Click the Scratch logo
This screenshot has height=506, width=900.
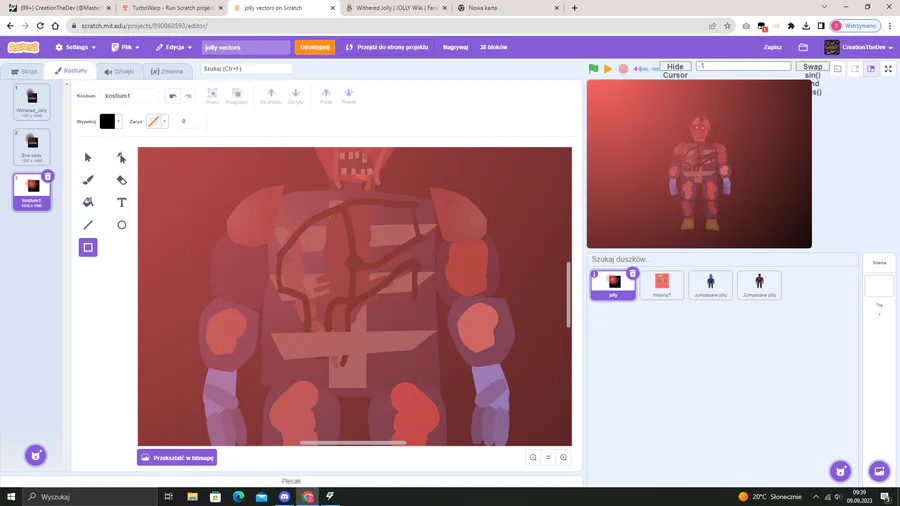tap(24, 47)
